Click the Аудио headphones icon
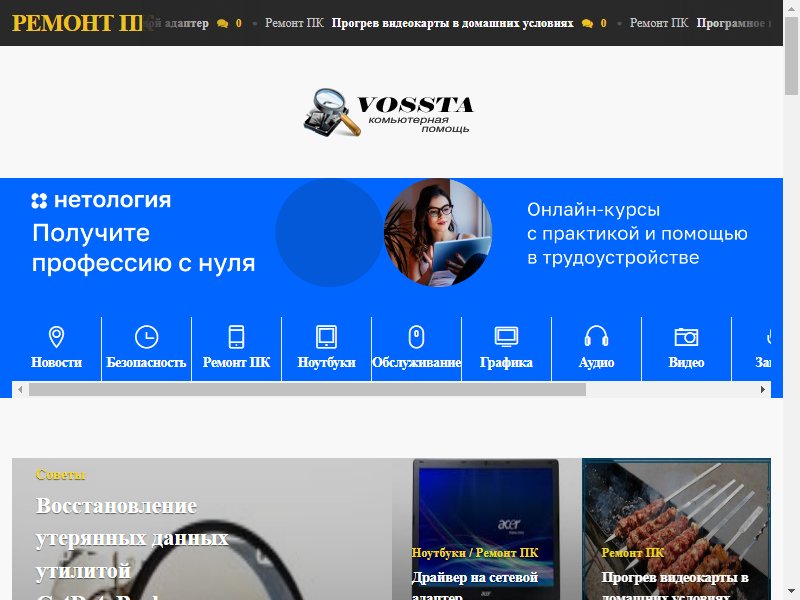Screen dimensions: 800x600 pyautogui.click(x=596, y=337)
